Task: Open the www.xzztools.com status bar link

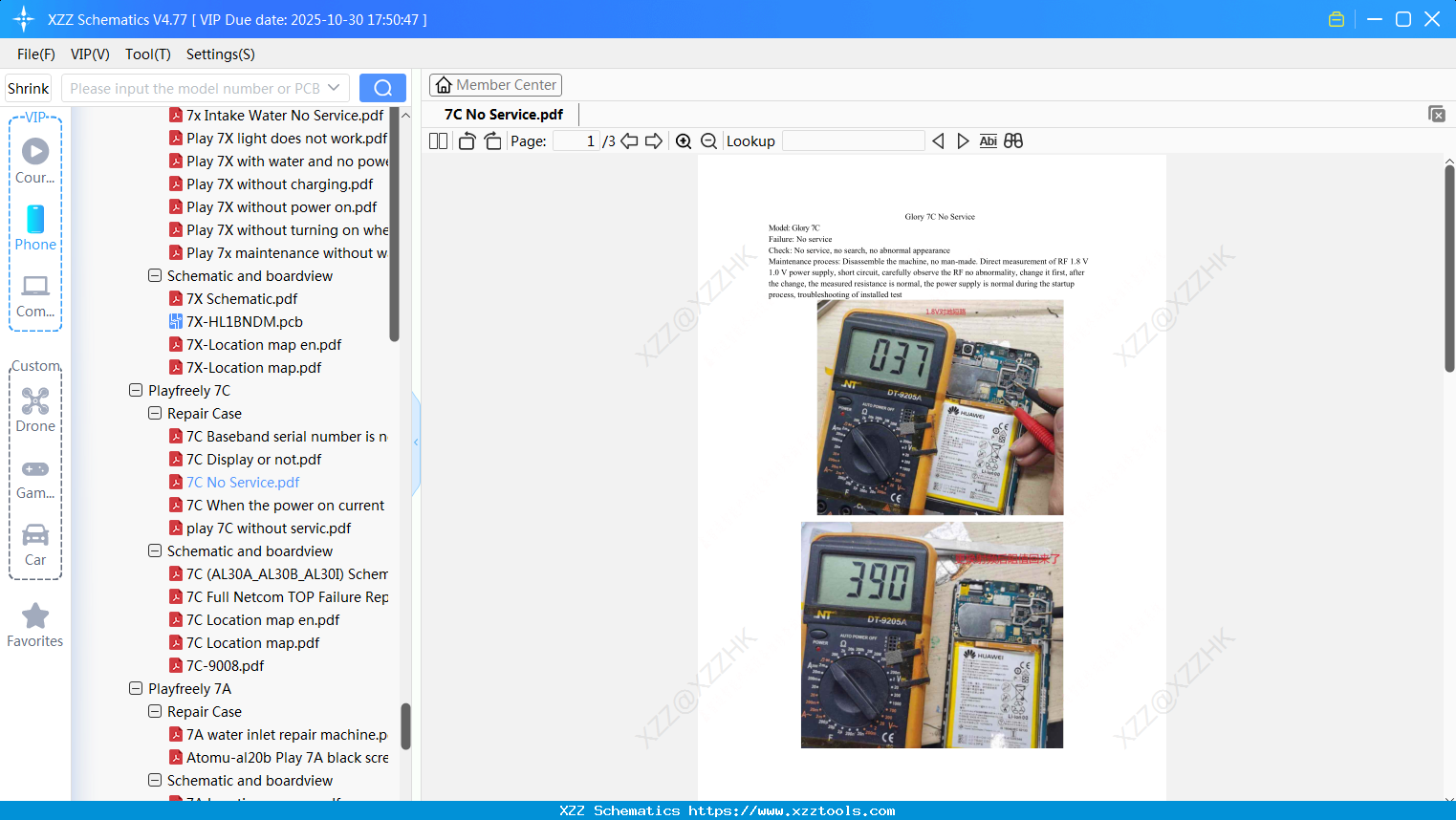Action: click(x=792, y=810)
